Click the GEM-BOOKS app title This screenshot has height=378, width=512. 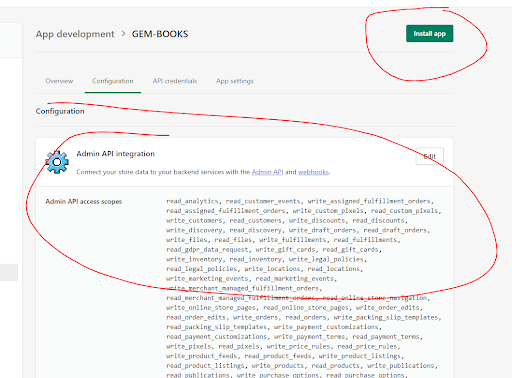click(160, 34)
